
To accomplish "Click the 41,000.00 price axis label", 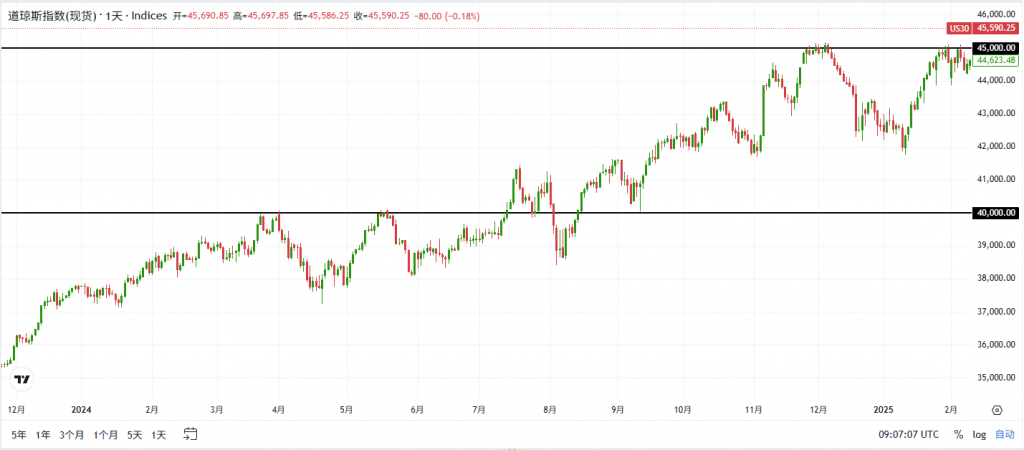I will pyautogui.click(x=995, y=179).
